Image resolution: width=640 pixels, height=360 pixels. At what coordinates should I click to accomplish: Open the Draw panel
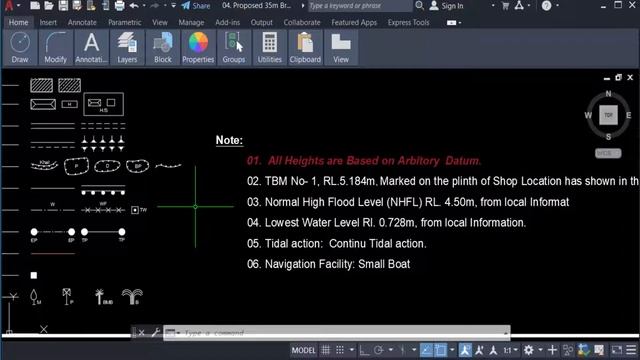tap(20, 47)
